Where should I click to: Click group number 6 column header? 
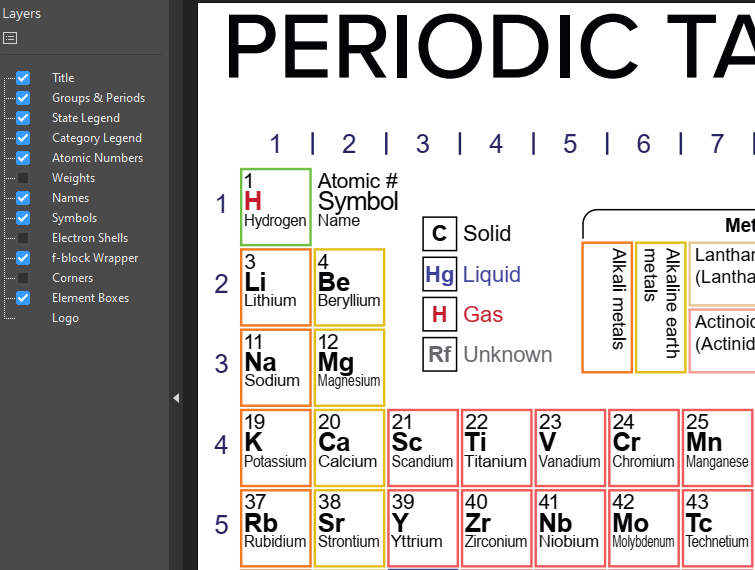pyautogui.click(x=644, y=144)
